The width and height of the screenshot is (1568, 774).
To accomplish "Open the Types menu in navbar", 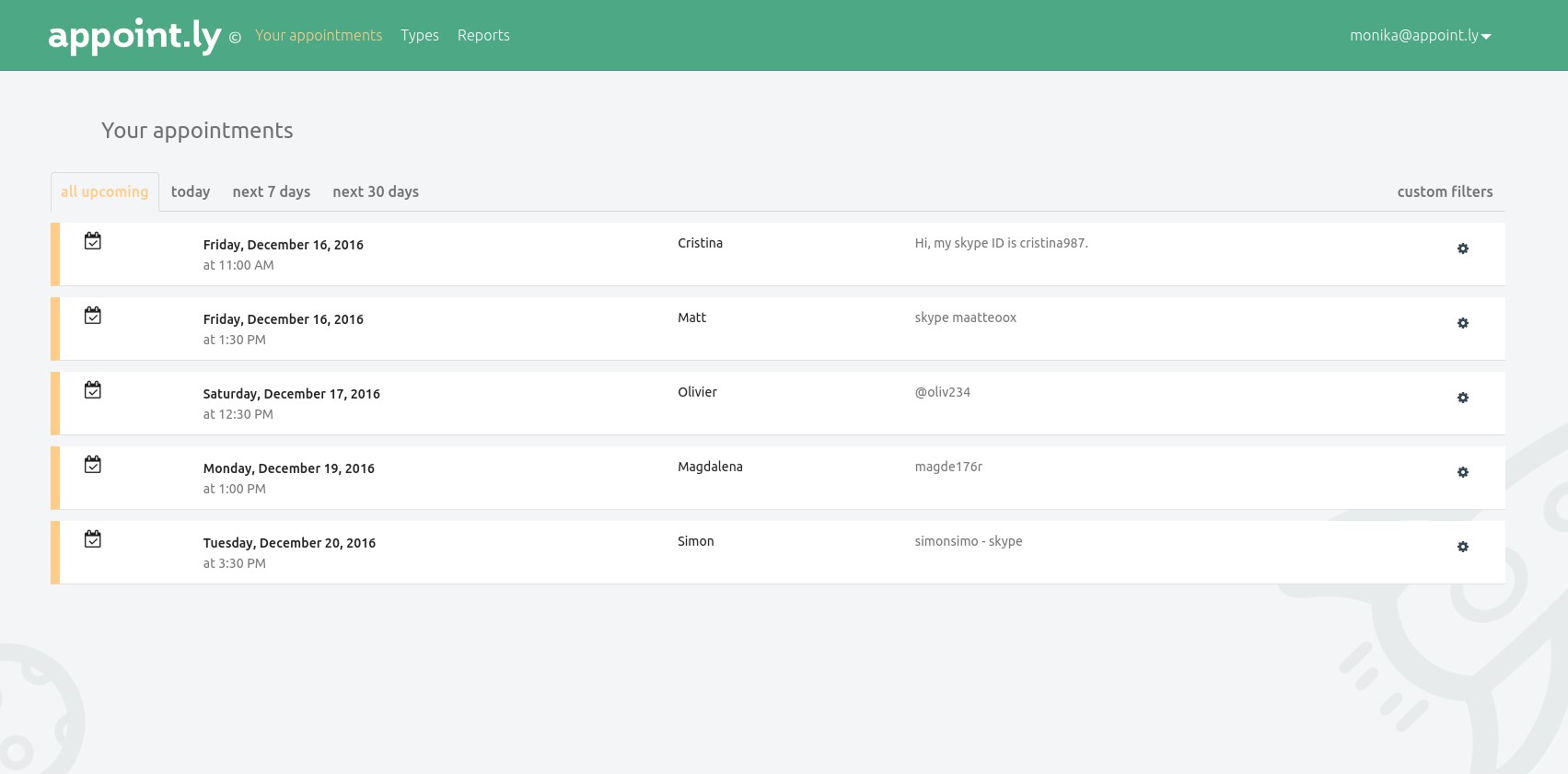I will [x=420, y=36].
